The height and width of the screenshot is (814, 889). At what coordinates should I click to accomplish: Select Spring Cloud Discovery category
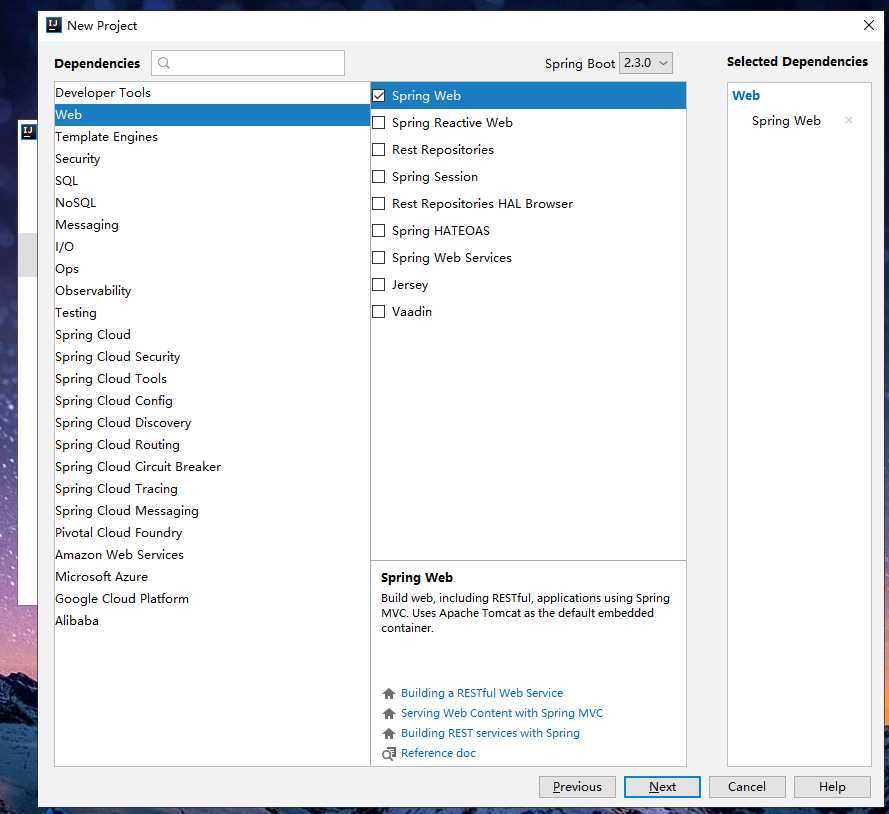pyautogui.click(x=212, y=423)
